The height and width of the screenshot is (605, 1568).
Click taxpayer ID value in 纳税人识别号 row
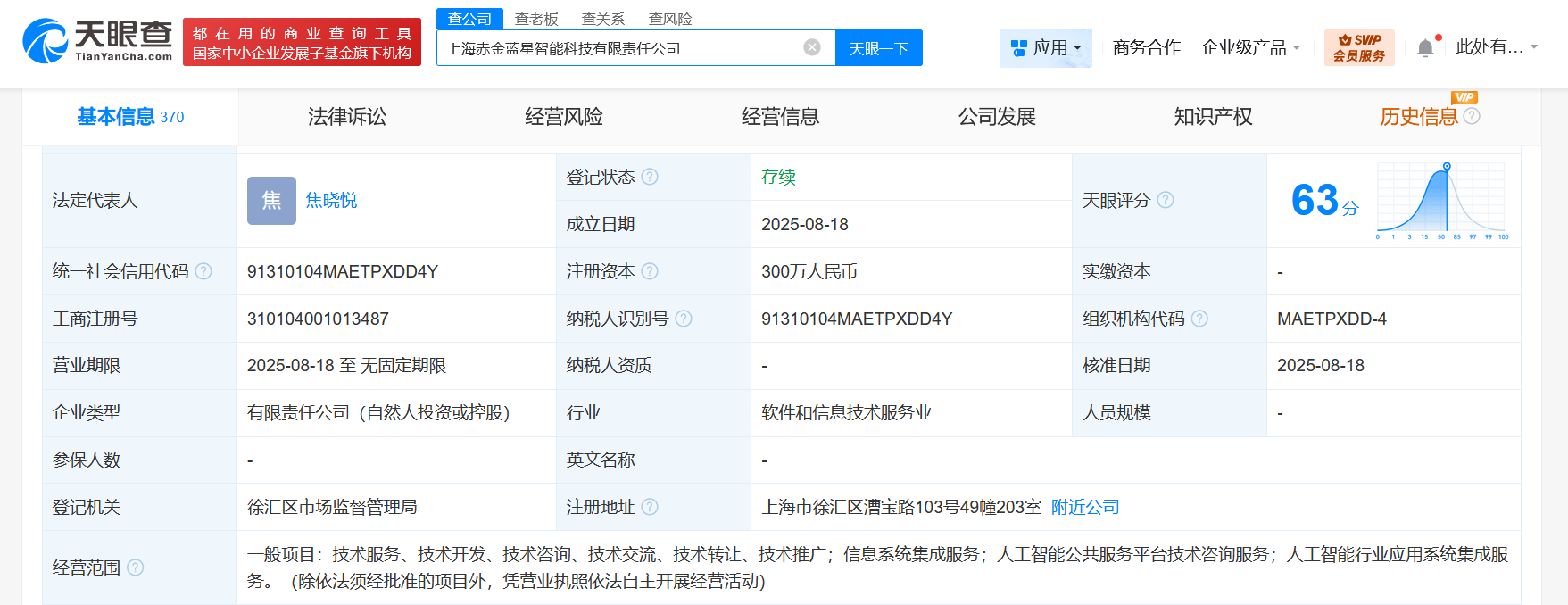click(857, 319)
